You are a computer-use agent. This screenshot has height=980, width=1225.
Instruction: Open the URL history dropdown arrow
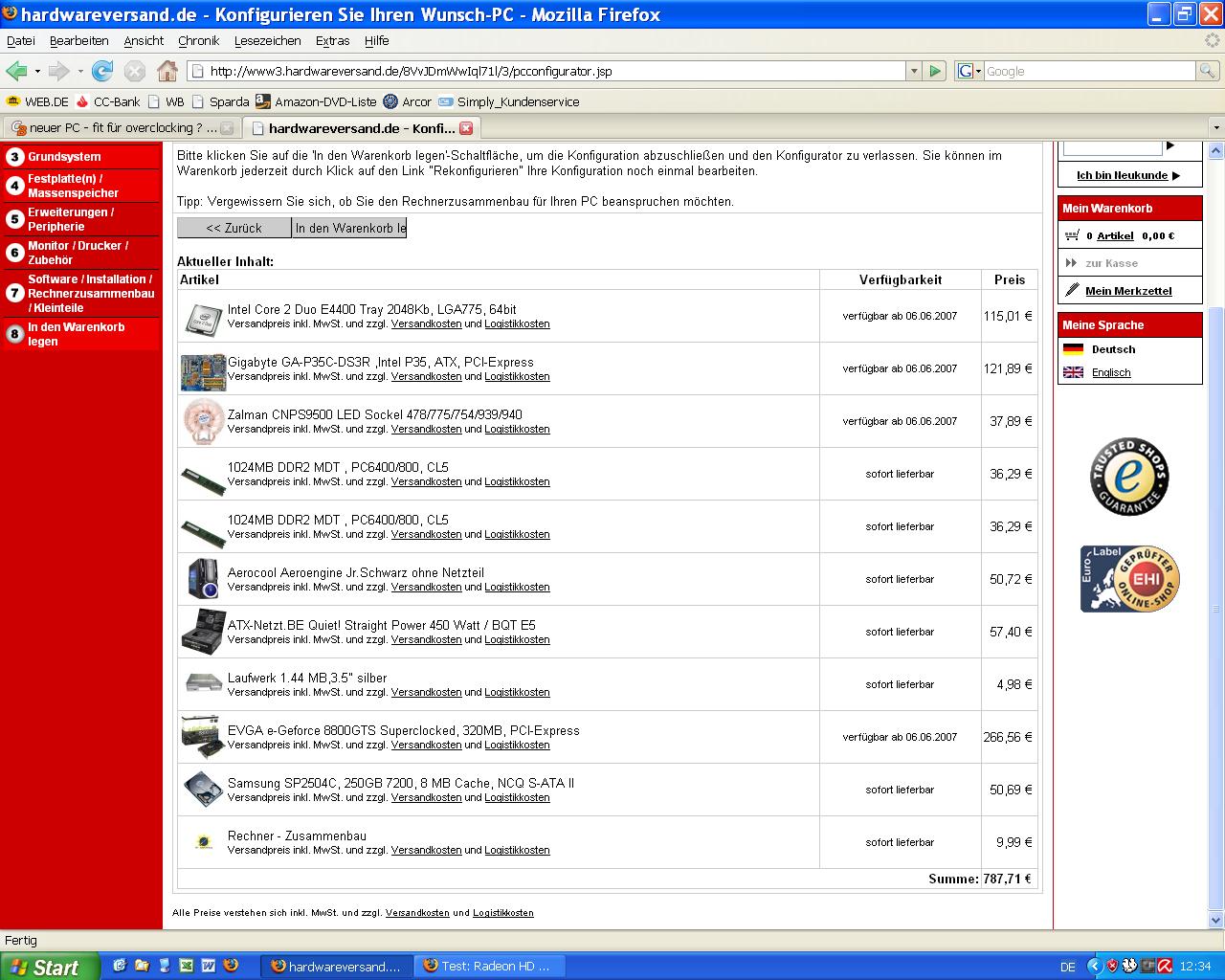coord(914,71)
